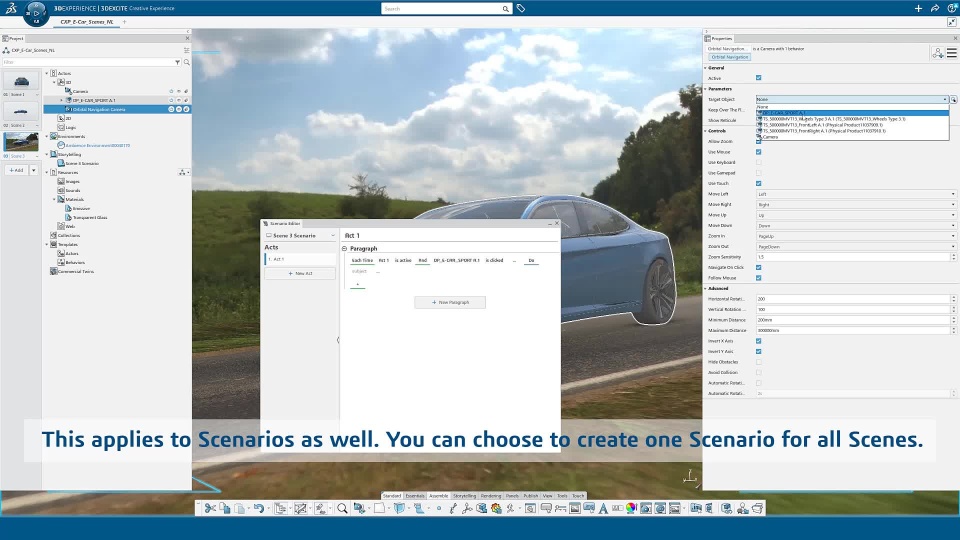This screenshot has width=960, height=540.
Task: Click the color wheel icon in bottom toolbar
Action: pyautogui.click(x=631, y=508)
